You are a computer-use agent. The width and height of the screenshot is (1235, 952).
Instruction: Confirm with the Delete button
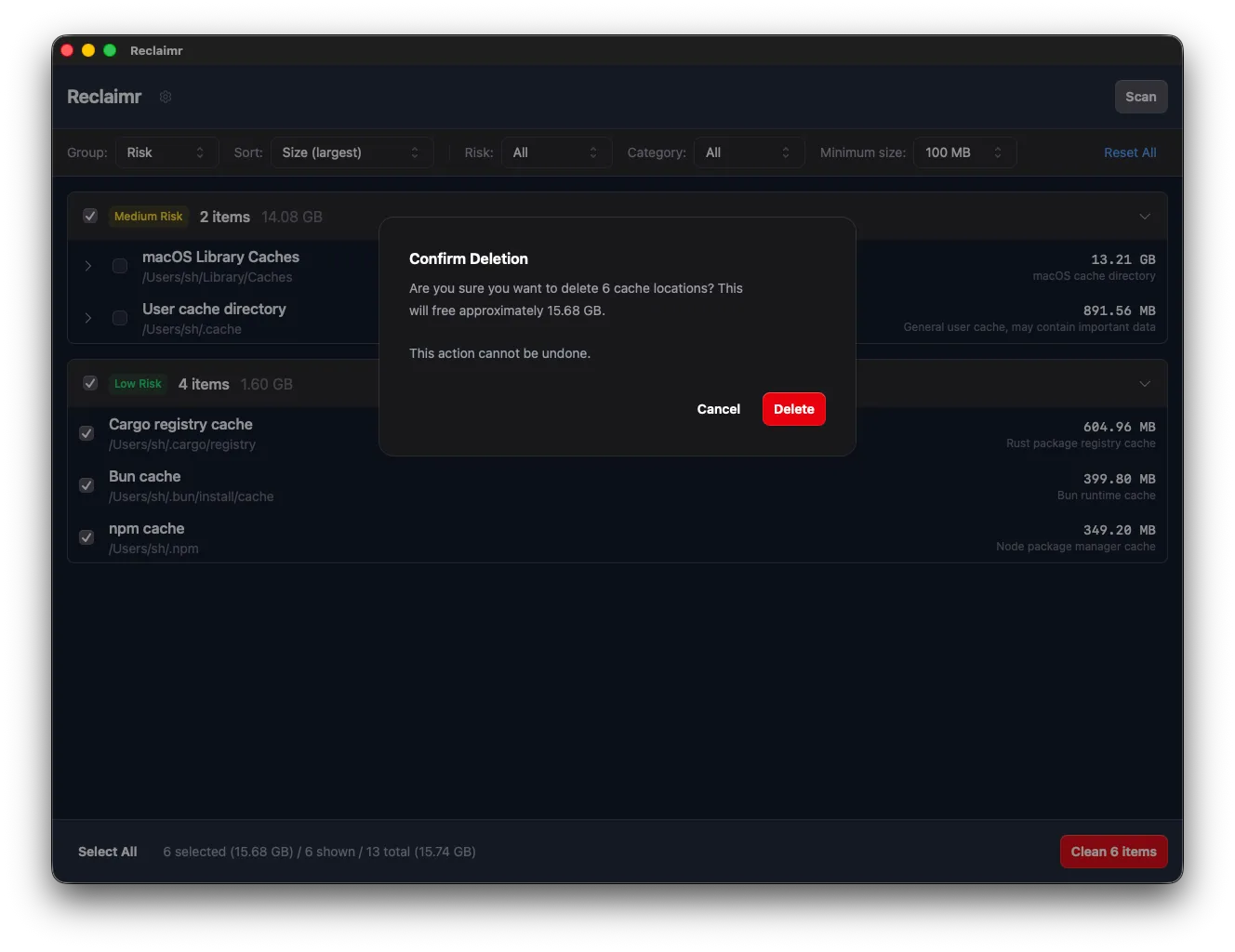click(793, 409)
